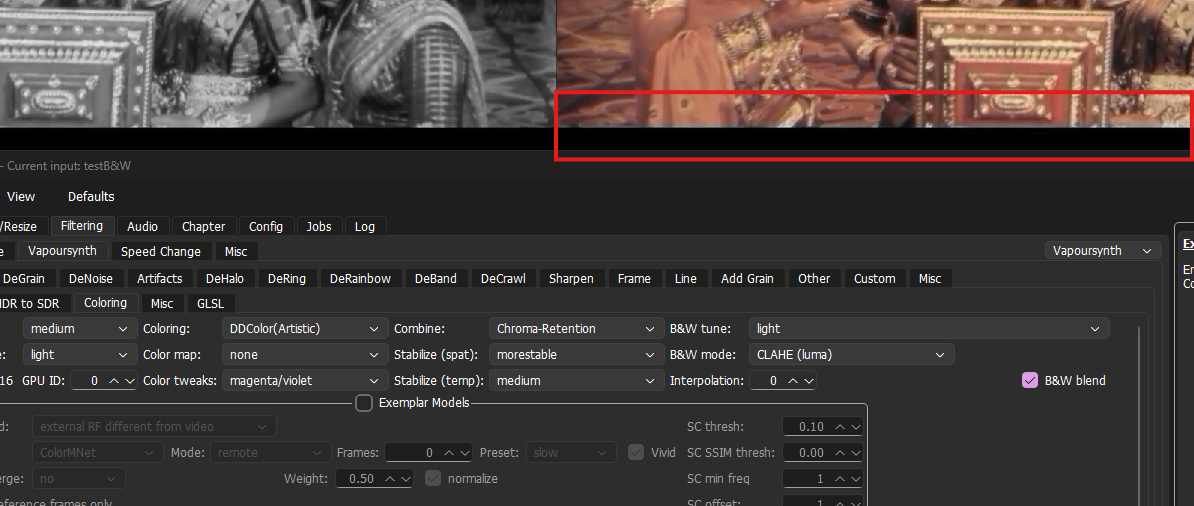Open the Stabilize (spat) morestable dropdown
Screen dimensions: 1194x506
pyautogui.click(x=574, y=355)
